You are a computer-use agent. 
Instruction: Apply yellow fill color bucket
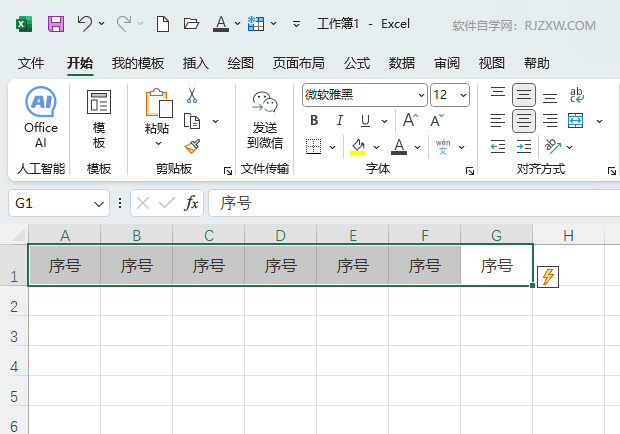[358, 147]
